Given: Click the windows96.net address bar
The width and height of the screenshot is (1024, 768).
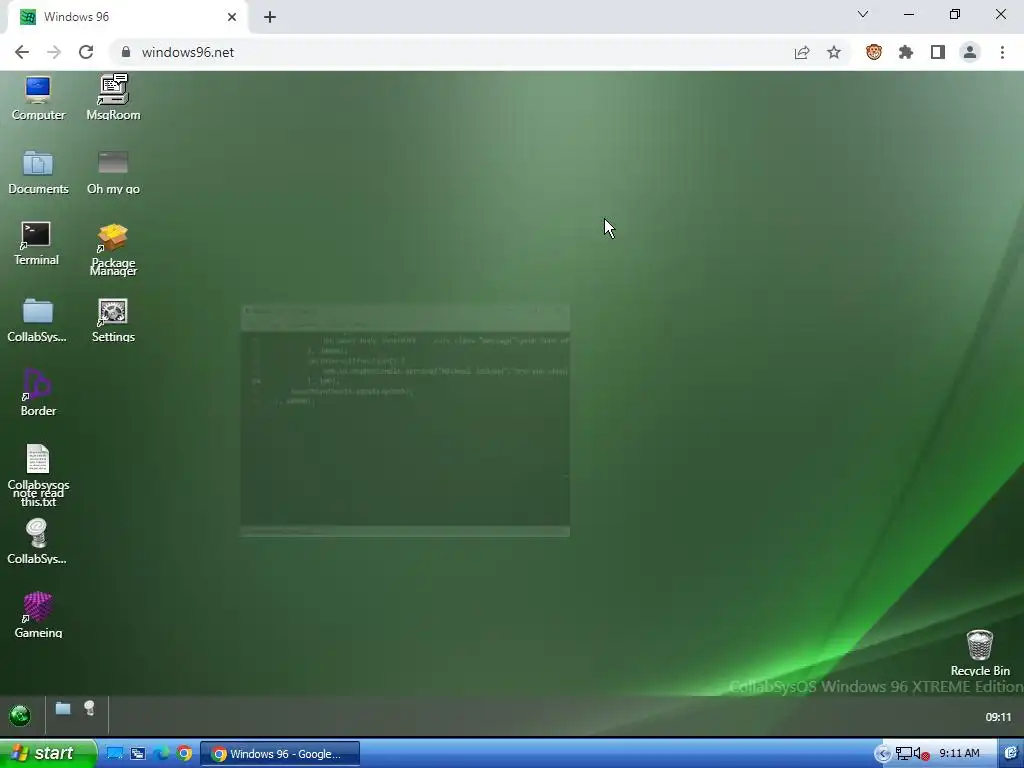Looking at the screenshot, I should pyautogui.click(x=451, y=52).
